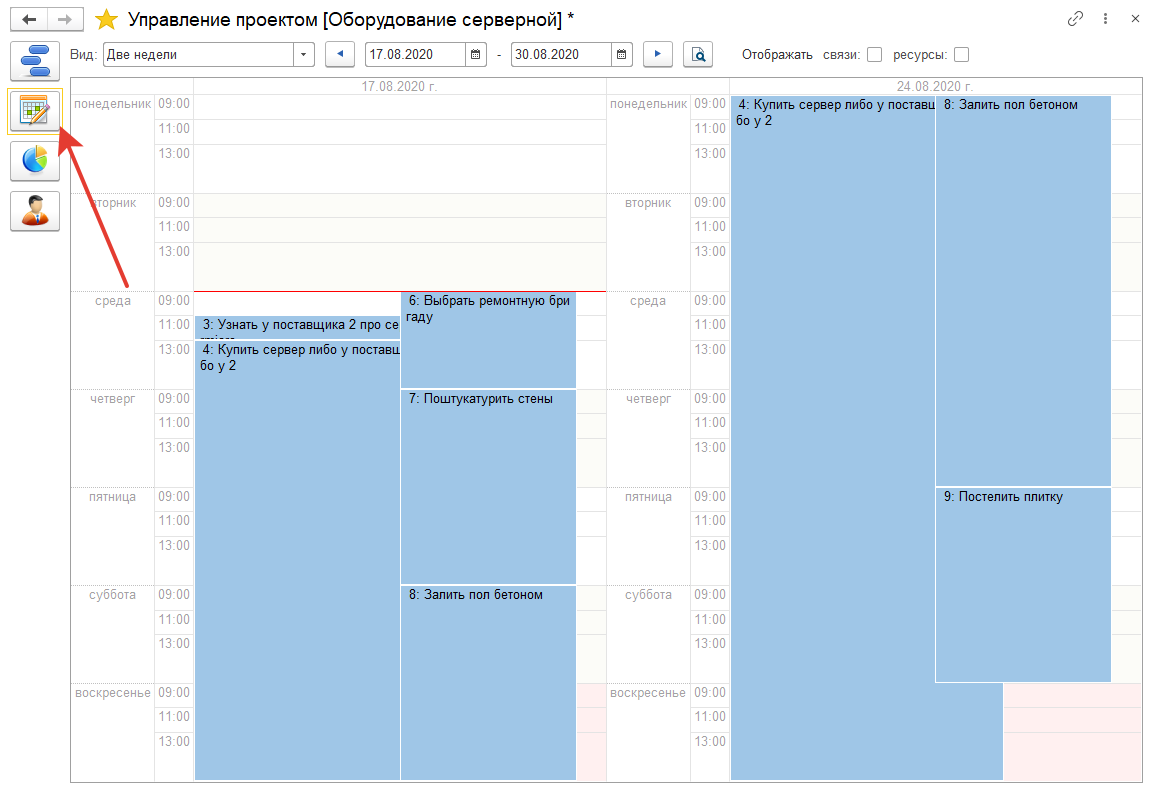Image resolution: width=1162 pixels, height=792 pixels.
Task: Open the resources person icon
Action: coord(34,210)
